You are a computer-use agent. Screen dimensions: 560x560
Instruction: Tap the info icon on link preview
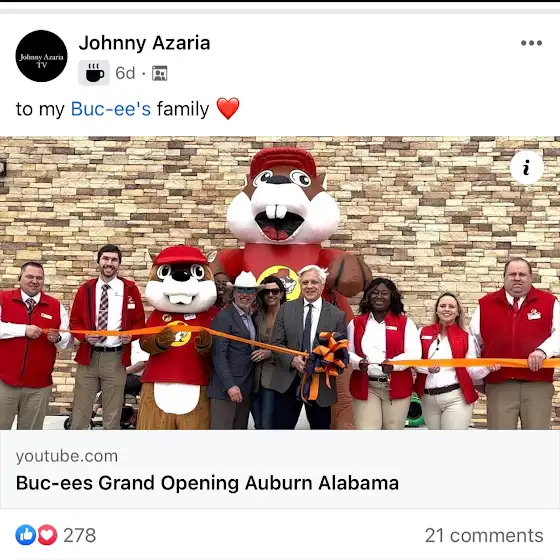[x=526, y=168]
